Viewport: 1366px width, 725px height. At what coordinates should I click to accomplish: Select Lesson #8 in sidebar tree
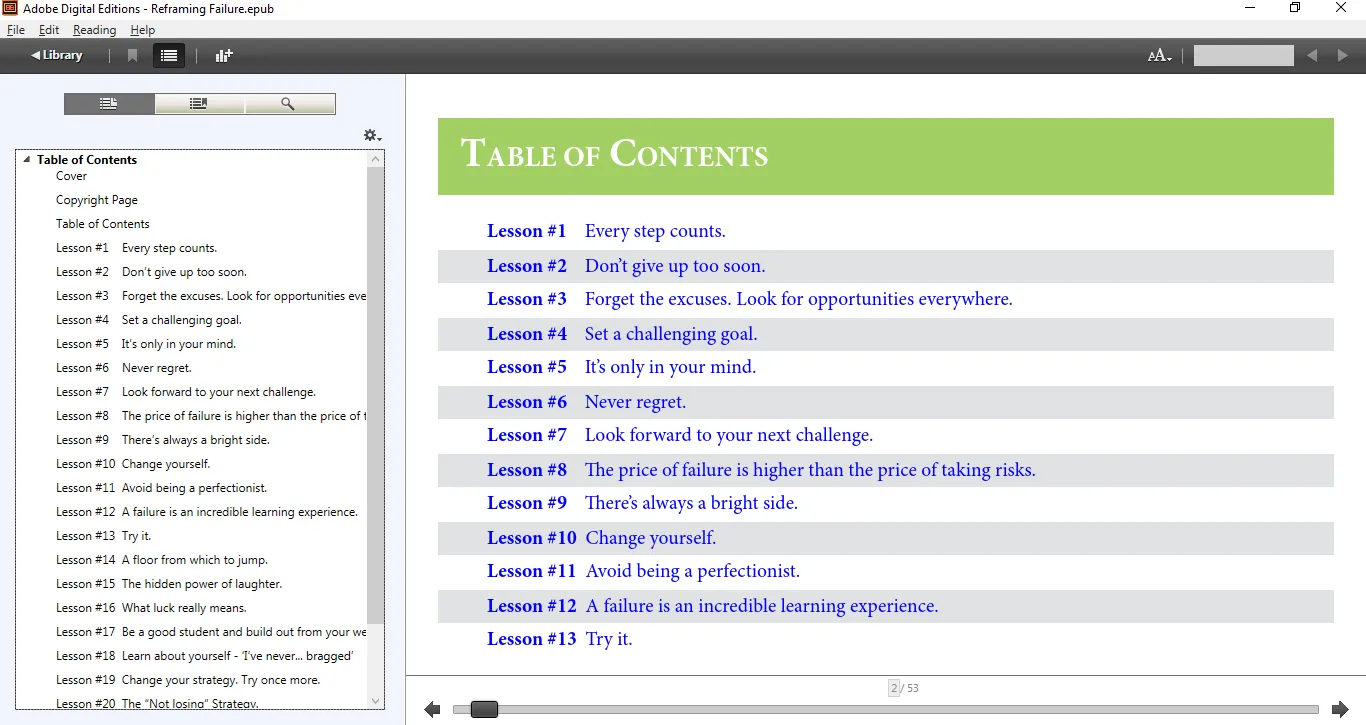211,416
